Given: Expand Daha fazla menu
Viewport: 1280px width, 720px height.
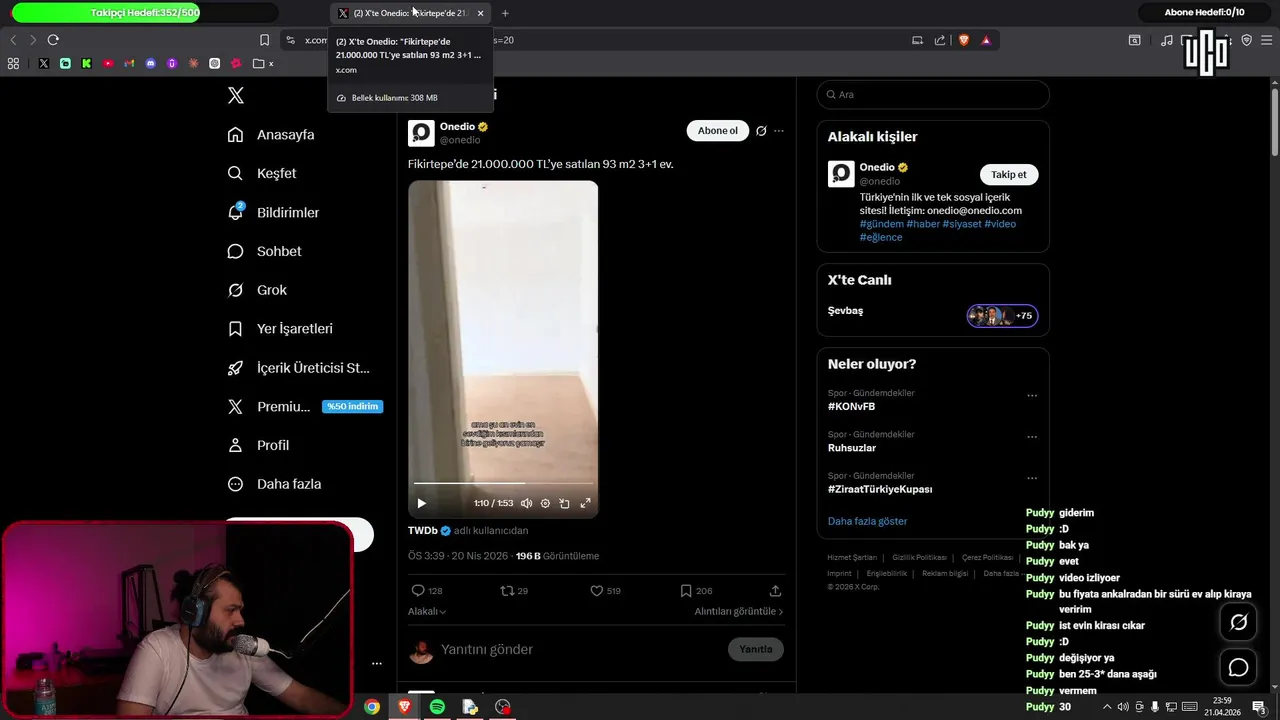Looking at the screenshot, I should click(274, 484).
